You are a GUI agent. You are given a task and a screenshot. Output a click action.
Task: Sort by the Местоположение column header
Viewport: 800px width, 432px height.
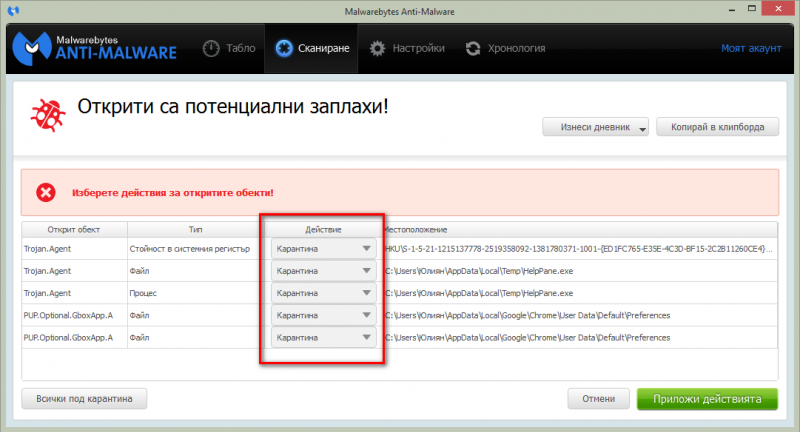click(580, 230)
